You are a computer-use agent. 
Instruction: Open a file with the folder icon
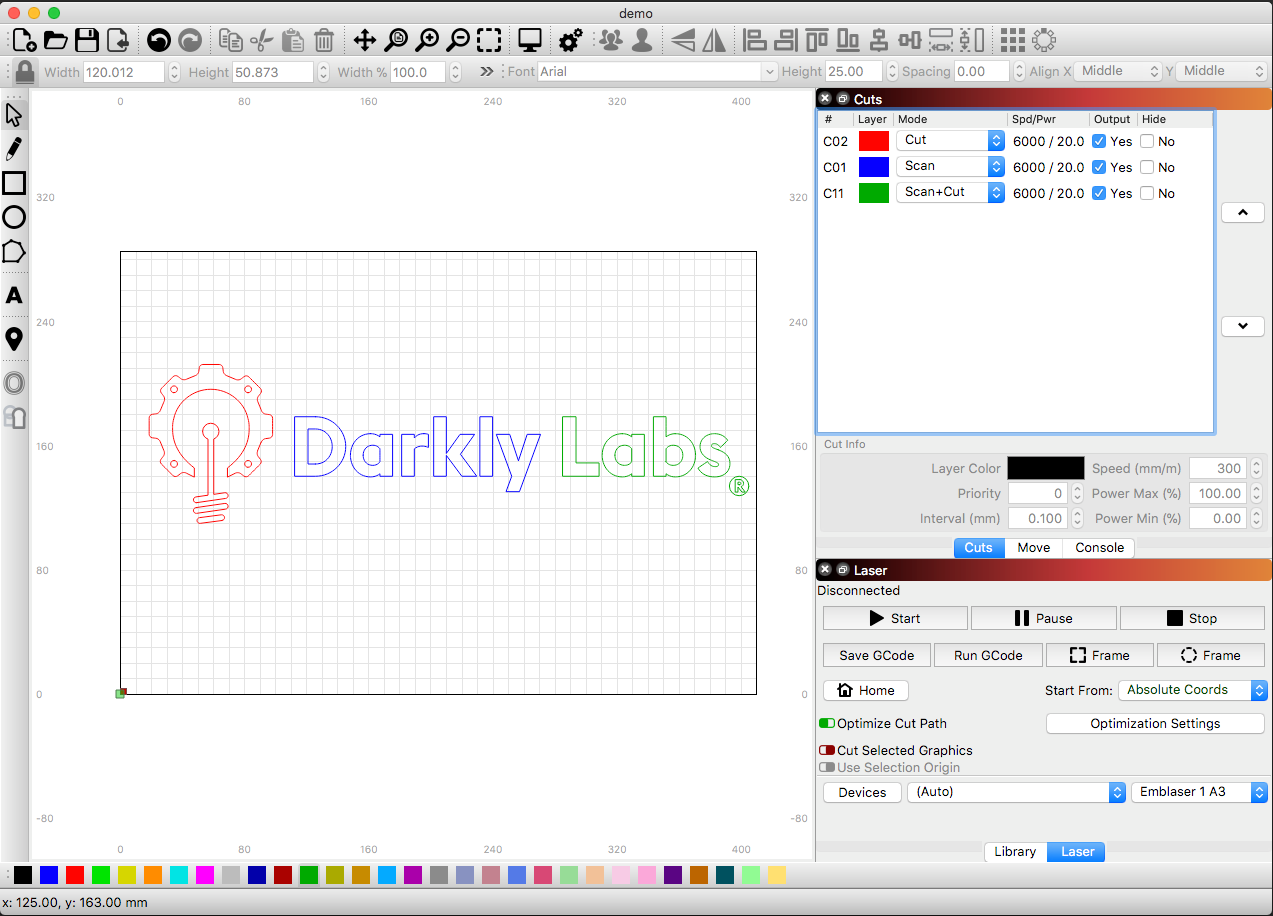55,40
